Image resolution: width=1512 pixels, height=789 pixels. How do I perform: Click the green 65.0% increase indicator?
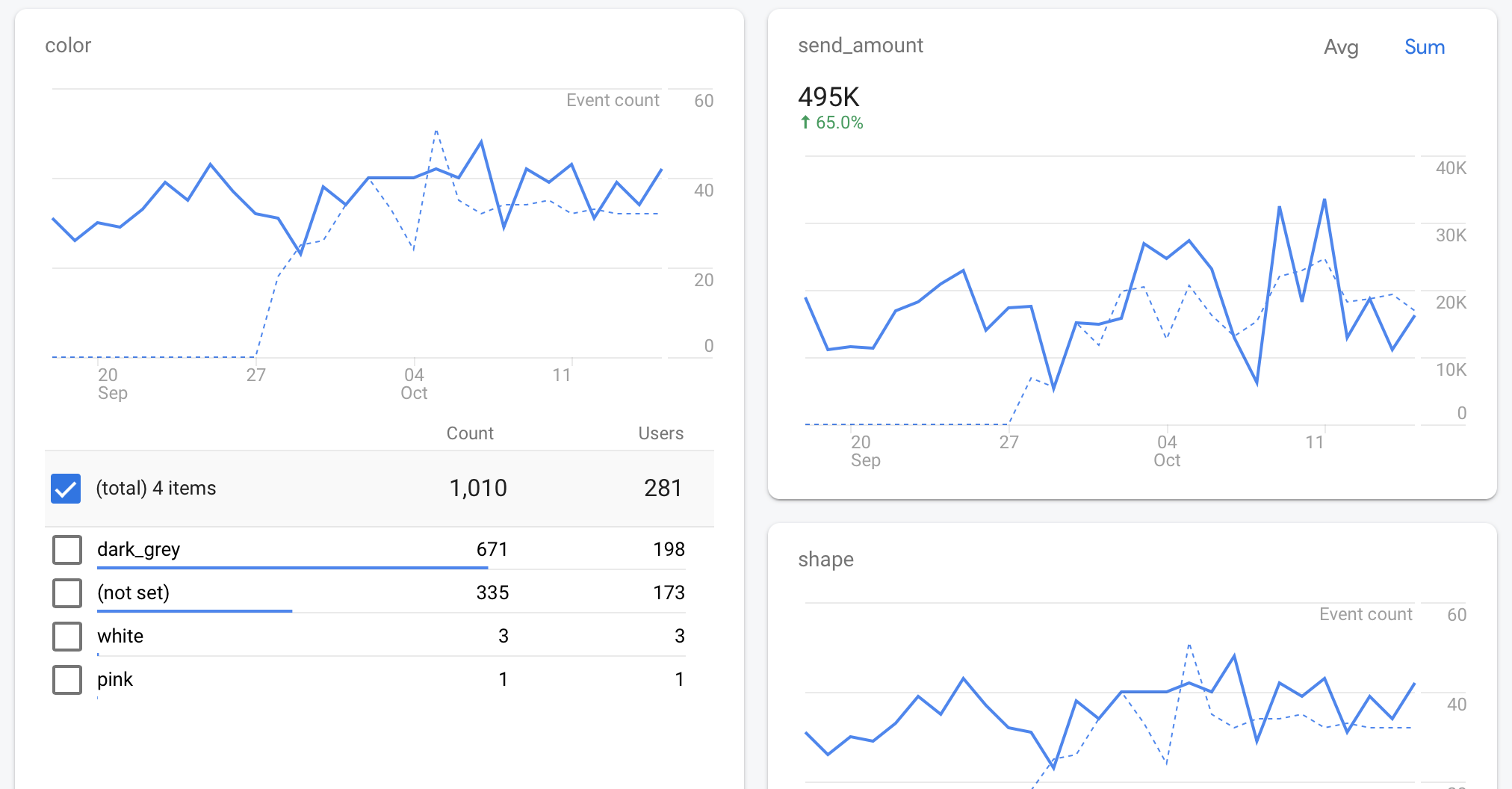click(831, 123)
